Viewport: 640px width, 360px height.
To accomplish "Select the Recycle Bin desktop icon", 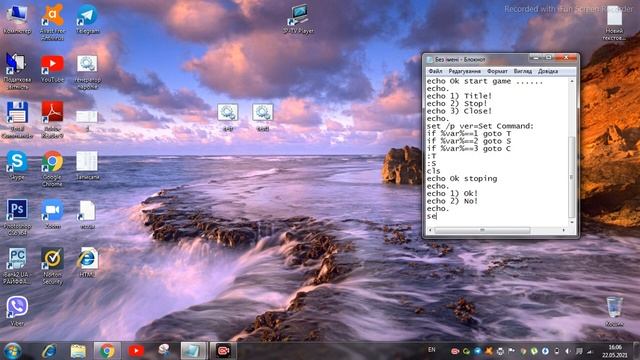I will [x=614, y=312].
